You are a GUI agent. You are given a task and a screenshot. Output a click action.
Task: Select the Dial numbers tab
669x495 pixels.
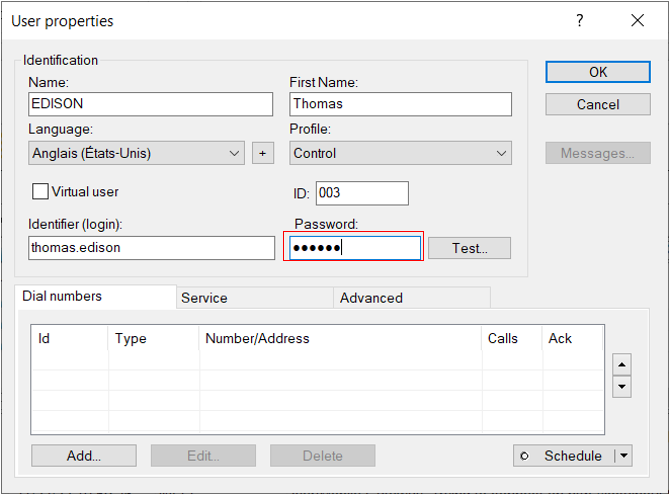coord(62,297)
